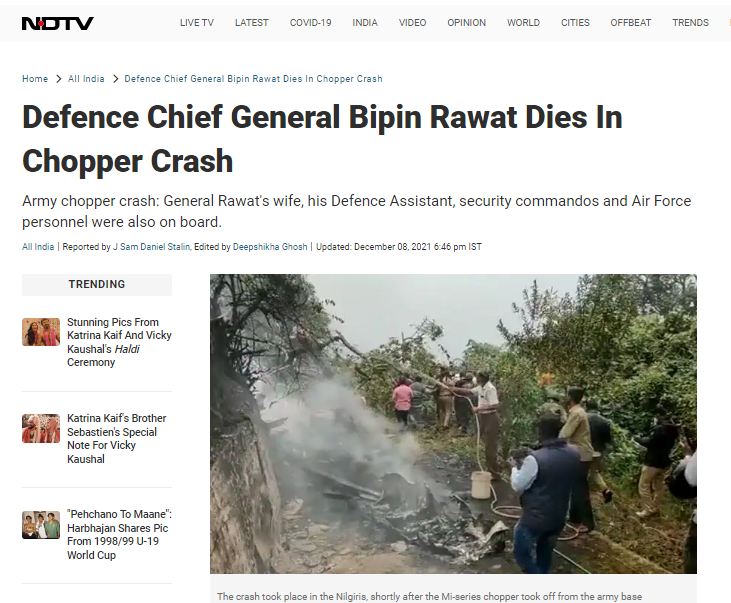The width and height of the screenshot is (731, 603).
Task: Click the Home breadcrumb link
Action: 35,79
